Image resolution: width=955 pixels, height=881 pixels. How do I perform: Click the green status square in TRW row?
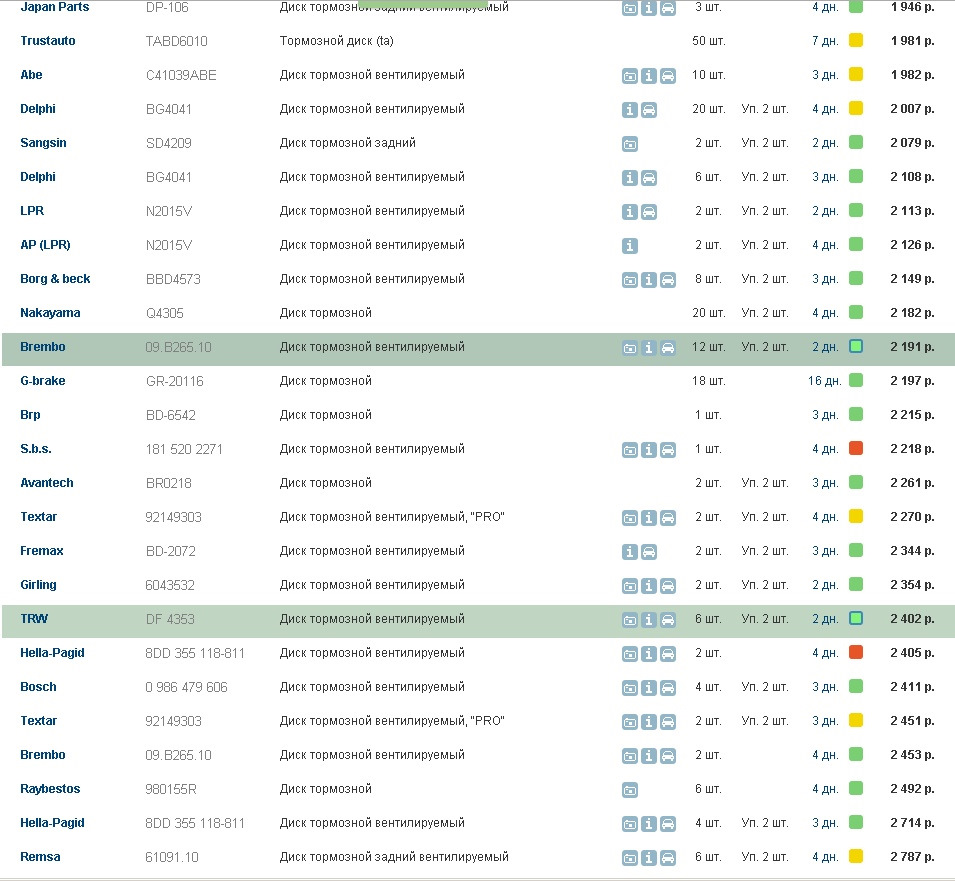(856, 619)
